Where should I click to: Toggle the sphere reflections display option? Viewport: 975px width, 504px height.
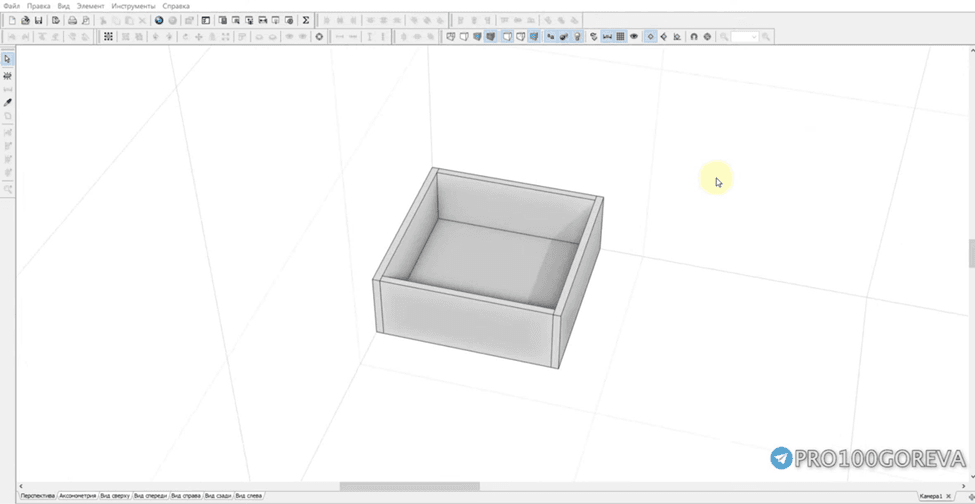564,37
